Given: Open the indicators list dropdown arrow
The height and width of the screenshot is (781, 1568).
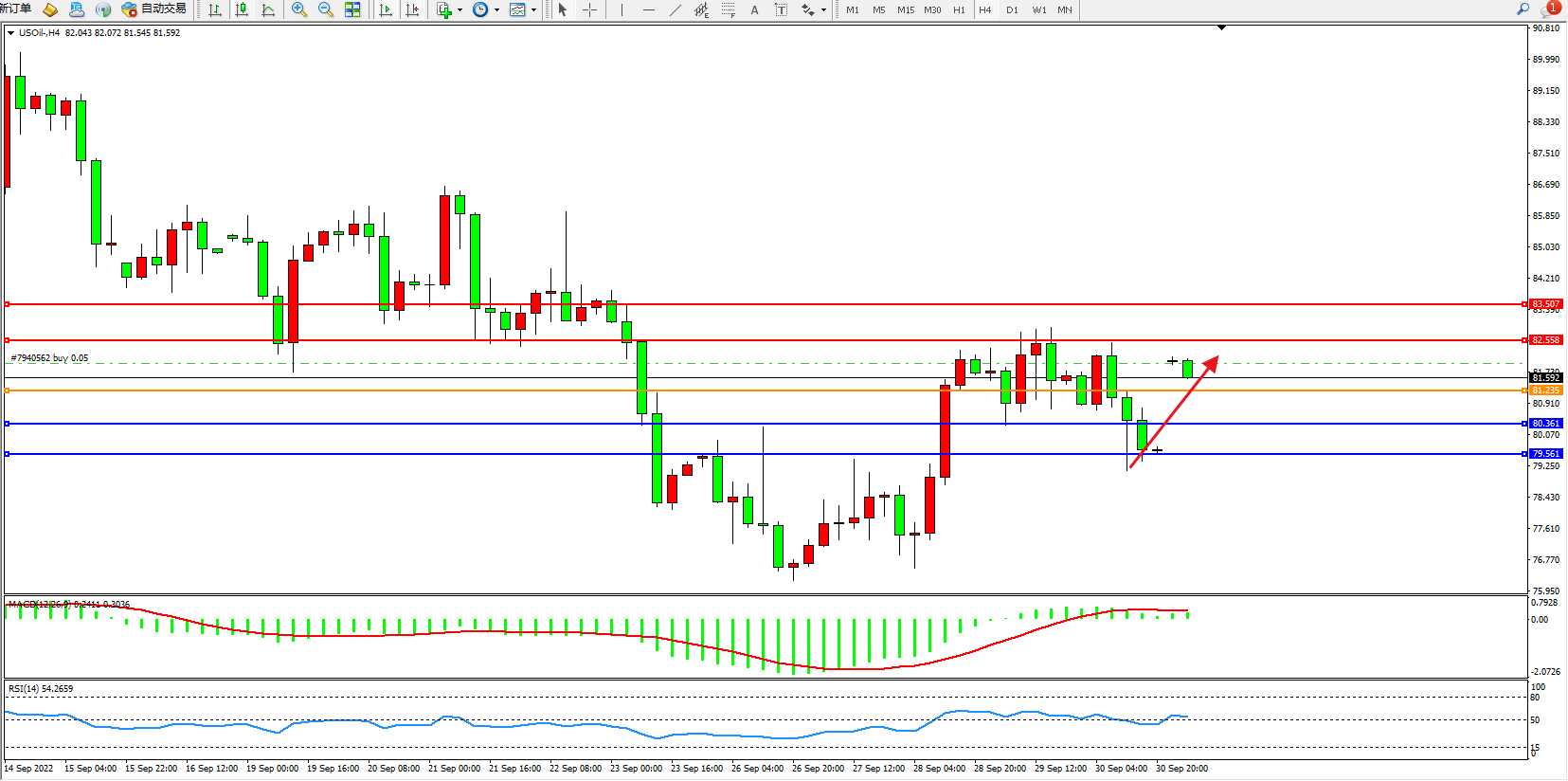Looking at the screenshot, I should tap(460, 9).
